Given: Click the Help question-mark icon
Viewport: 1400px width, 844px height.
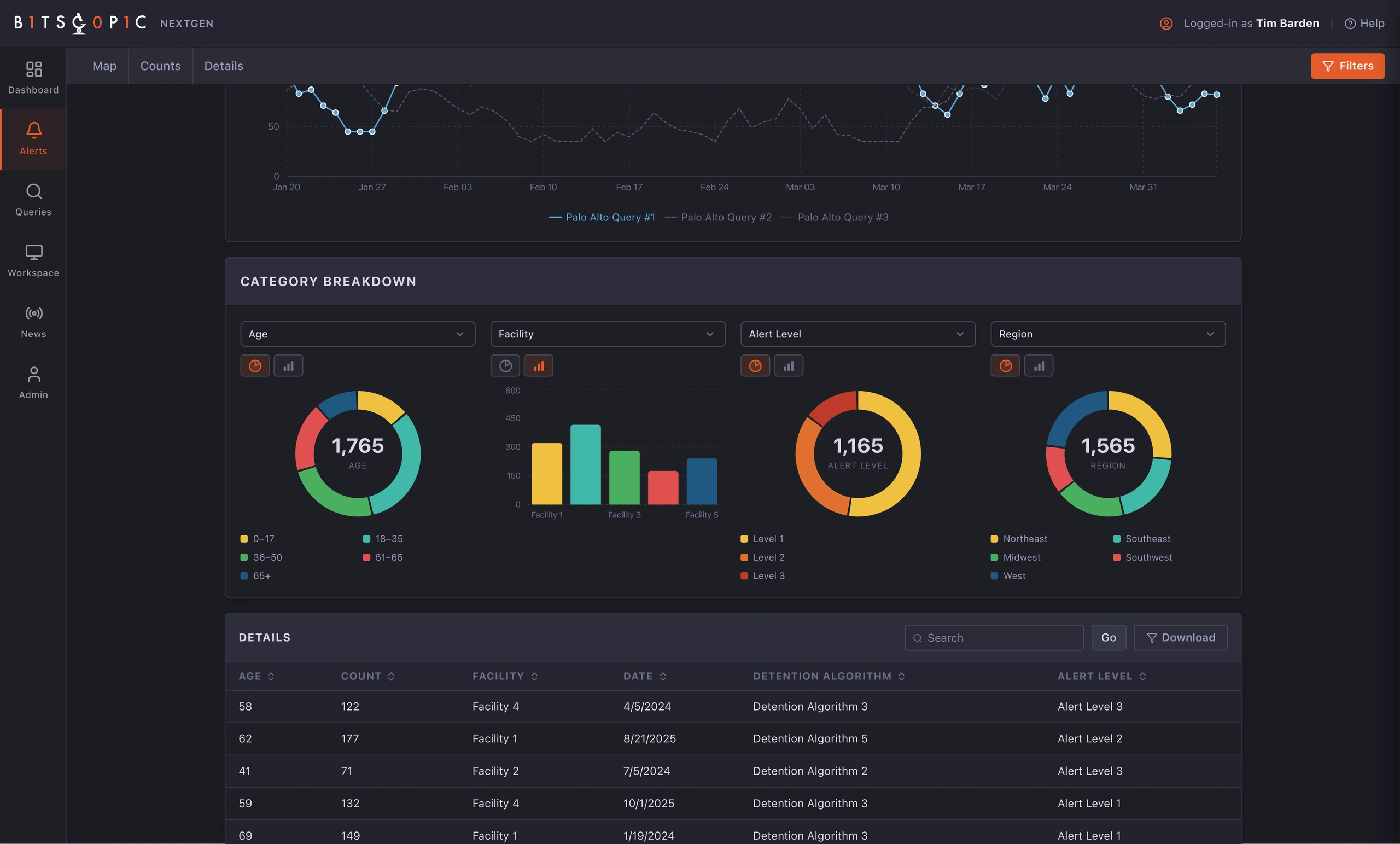Looking at the screenshot, I should pyautogui.click(x=1350, y=24).
